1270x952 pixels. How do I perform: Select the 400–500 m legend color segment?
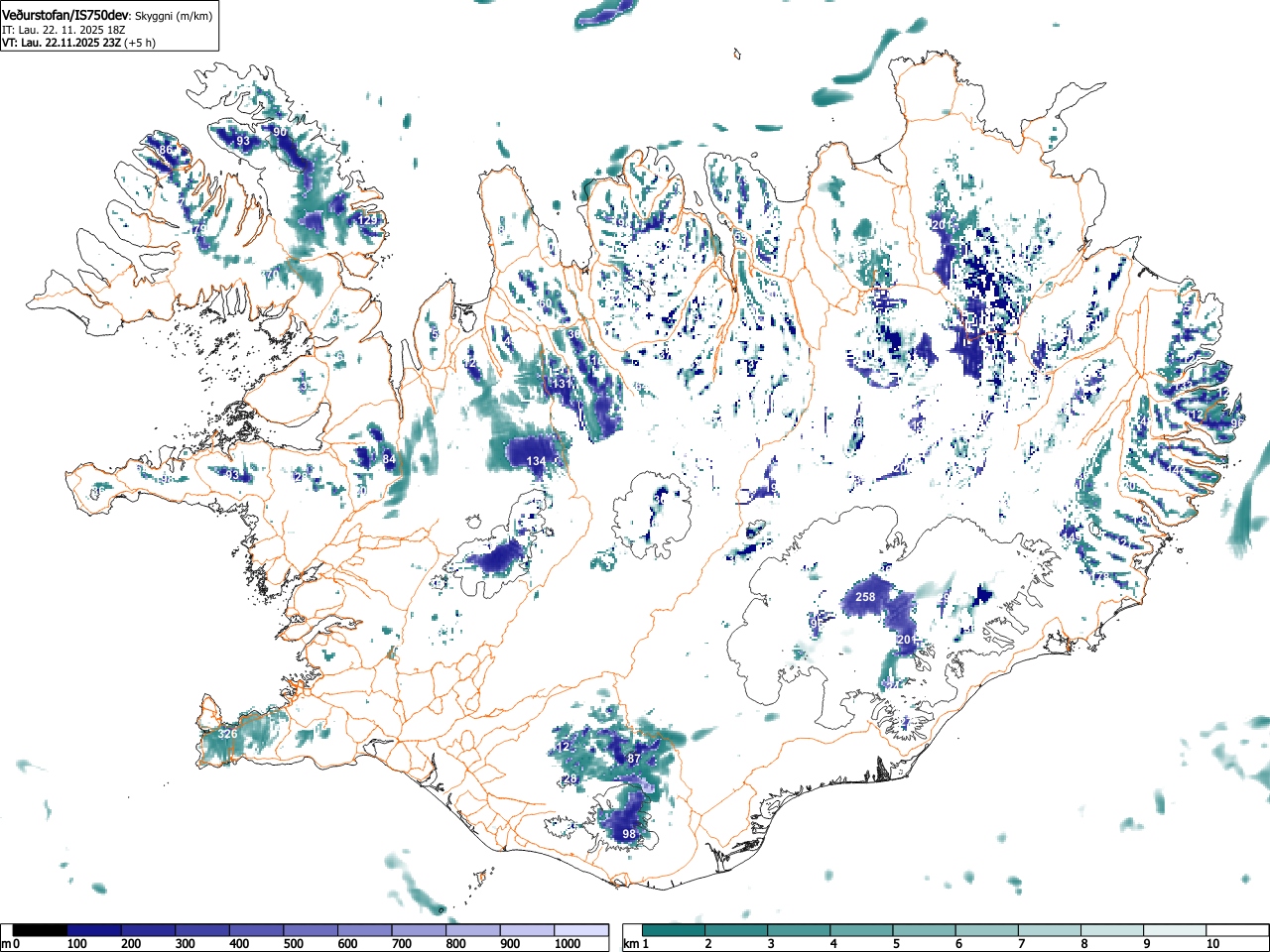(x=257, y=930)
